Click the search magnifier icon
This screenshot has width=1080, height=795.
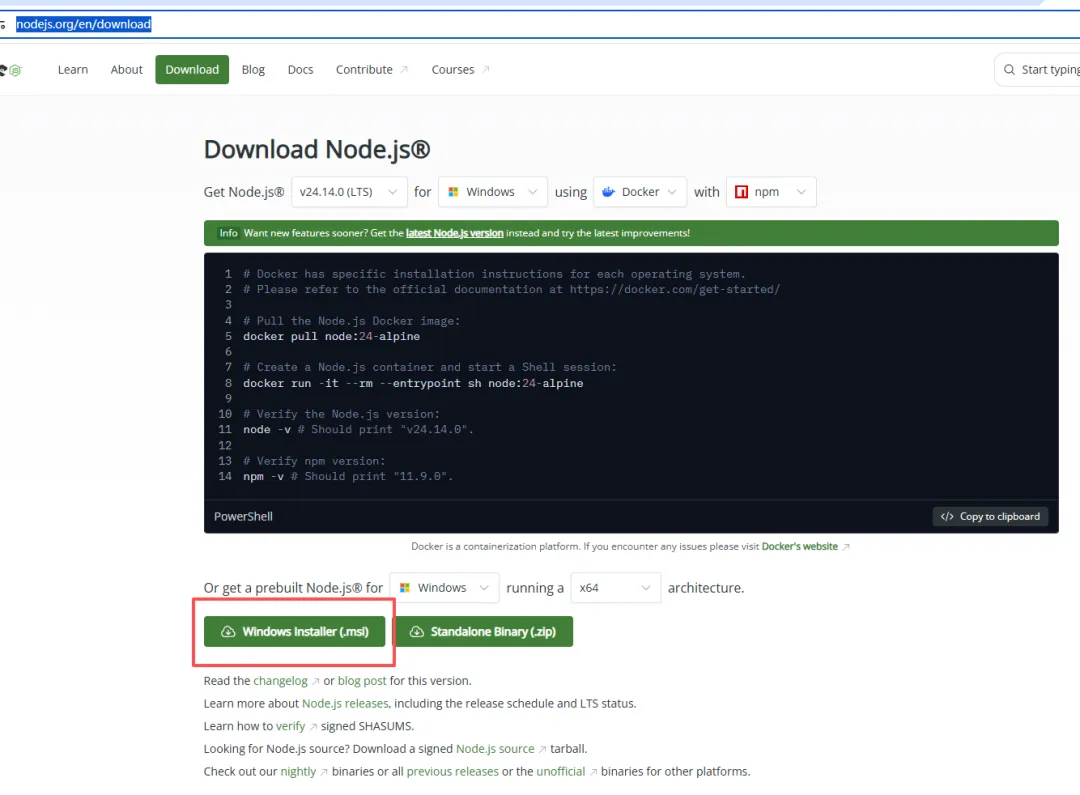(1009, 70)
